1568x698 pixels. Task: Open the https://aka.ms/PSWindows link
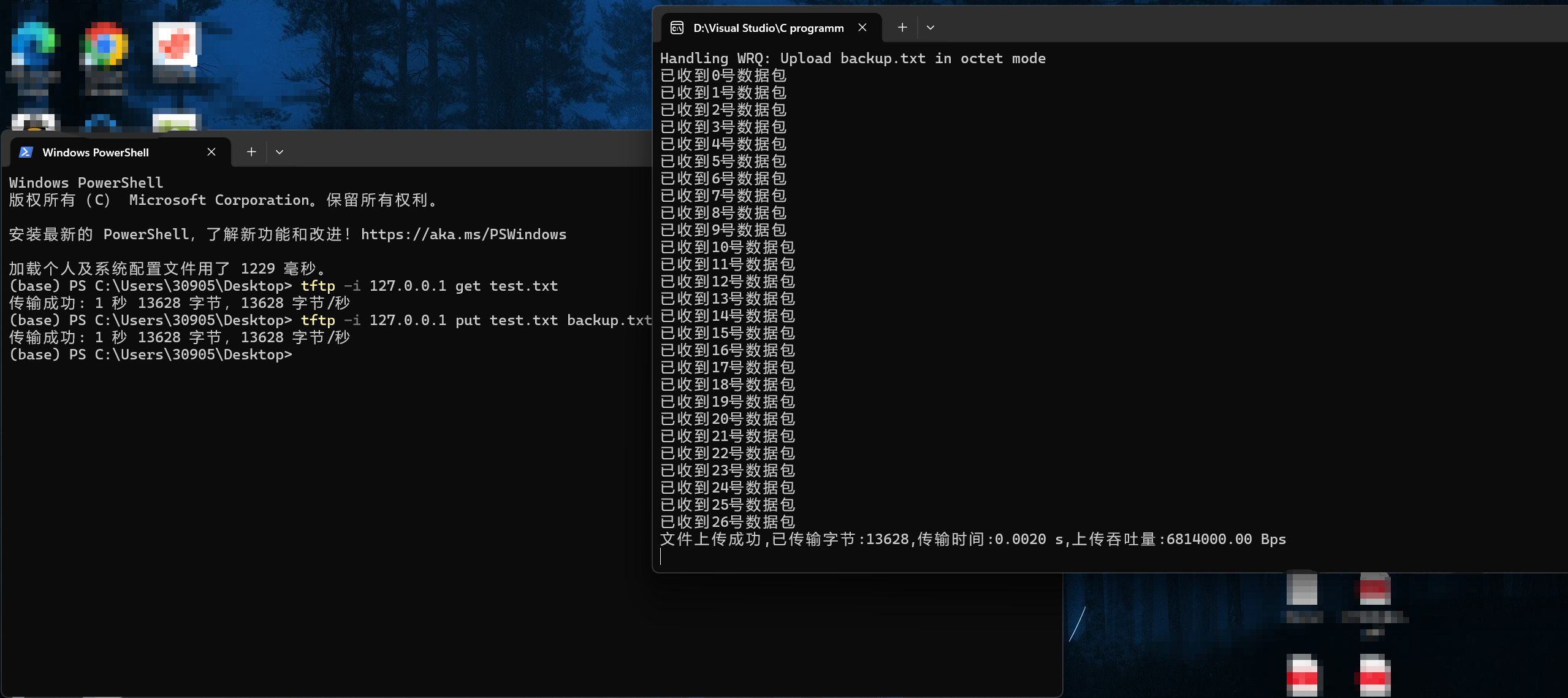pyautogui.click(x=463, y=234)
